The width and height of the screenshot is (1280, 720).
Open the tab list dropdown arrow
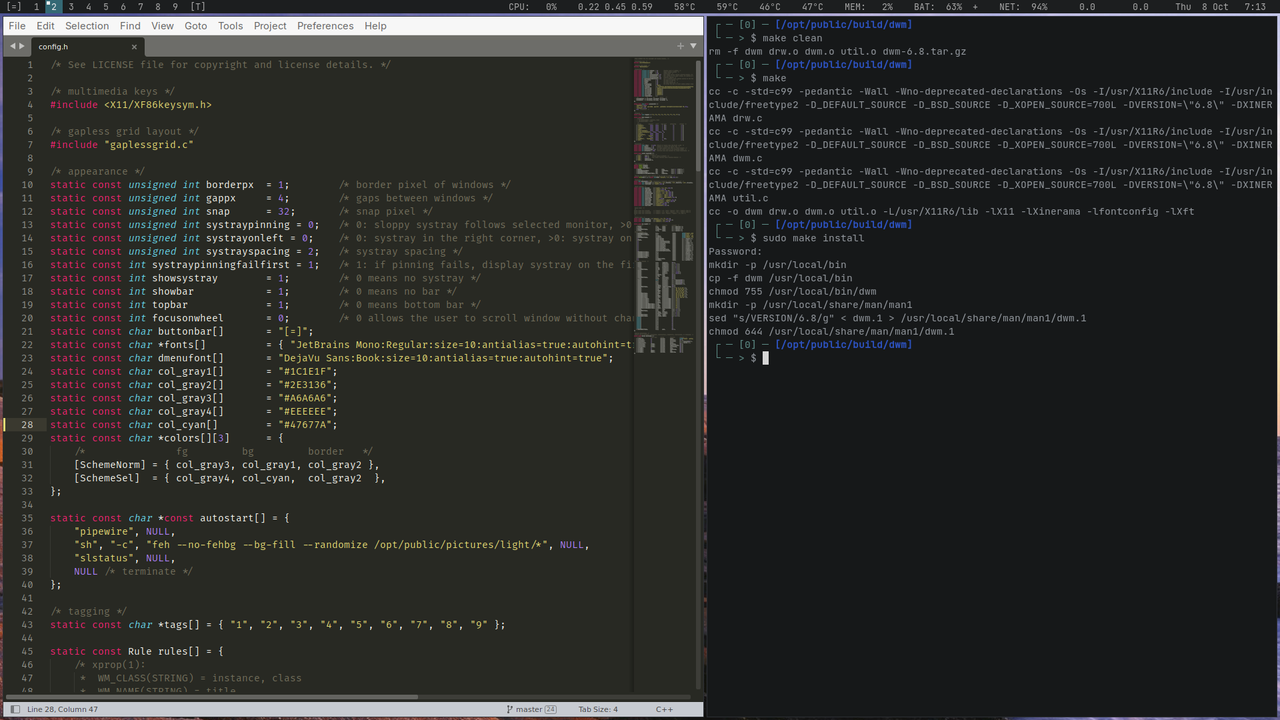tap(694, 46)
